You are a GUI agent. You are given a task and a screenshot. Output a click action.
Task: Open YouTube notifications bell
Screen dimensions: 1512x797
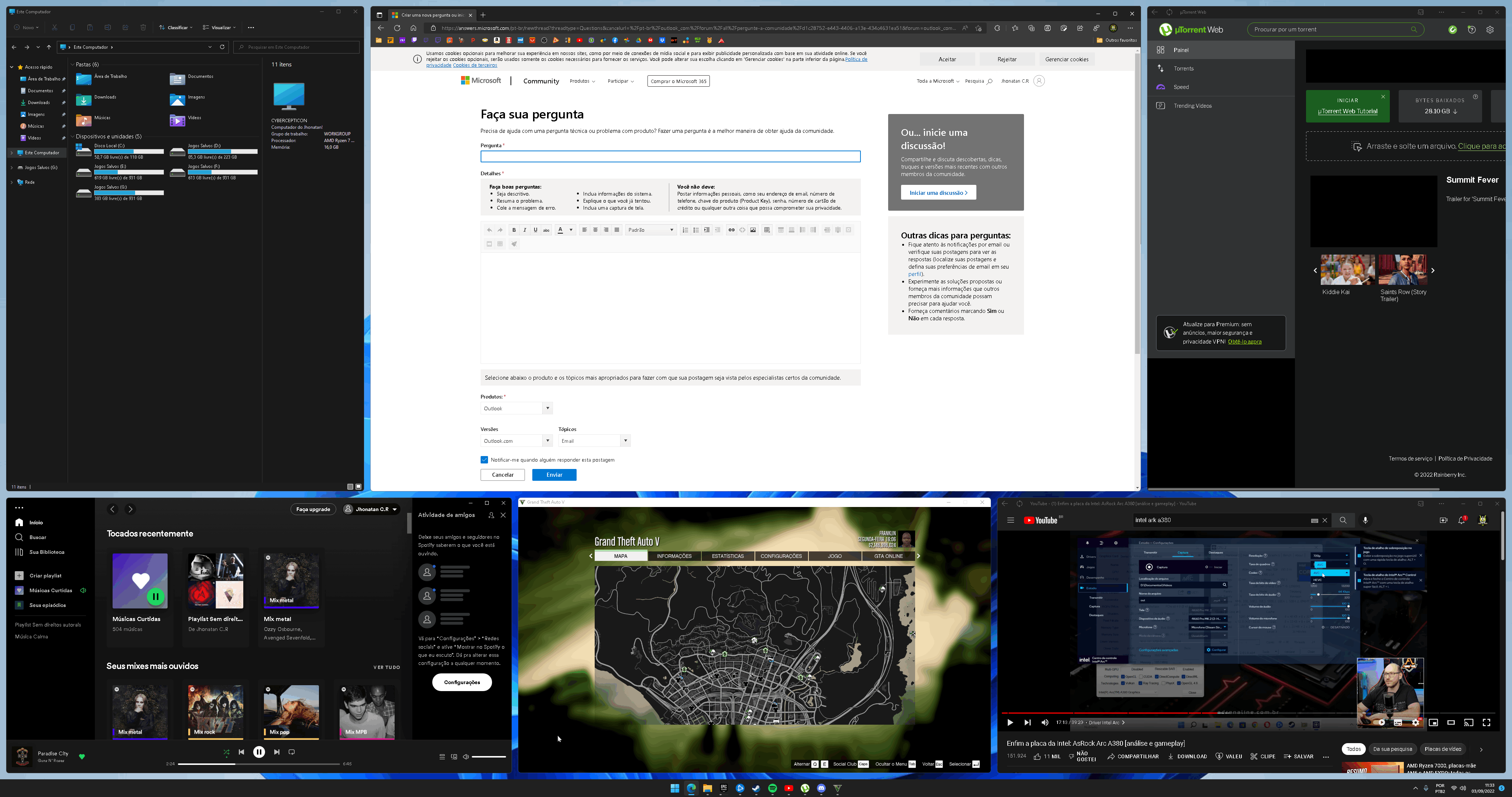point(1461,520)
